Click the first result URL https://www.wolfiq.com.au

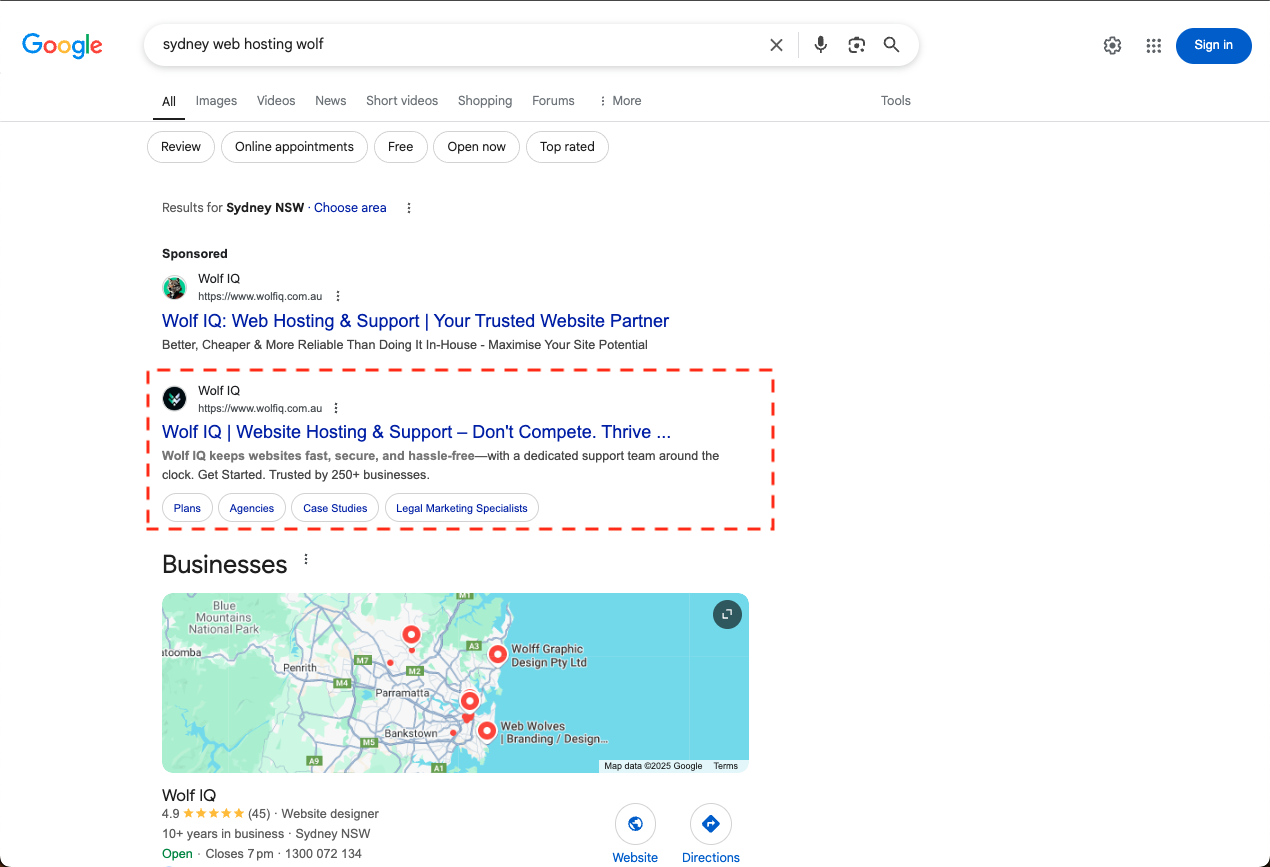click(x=260, y=296)
